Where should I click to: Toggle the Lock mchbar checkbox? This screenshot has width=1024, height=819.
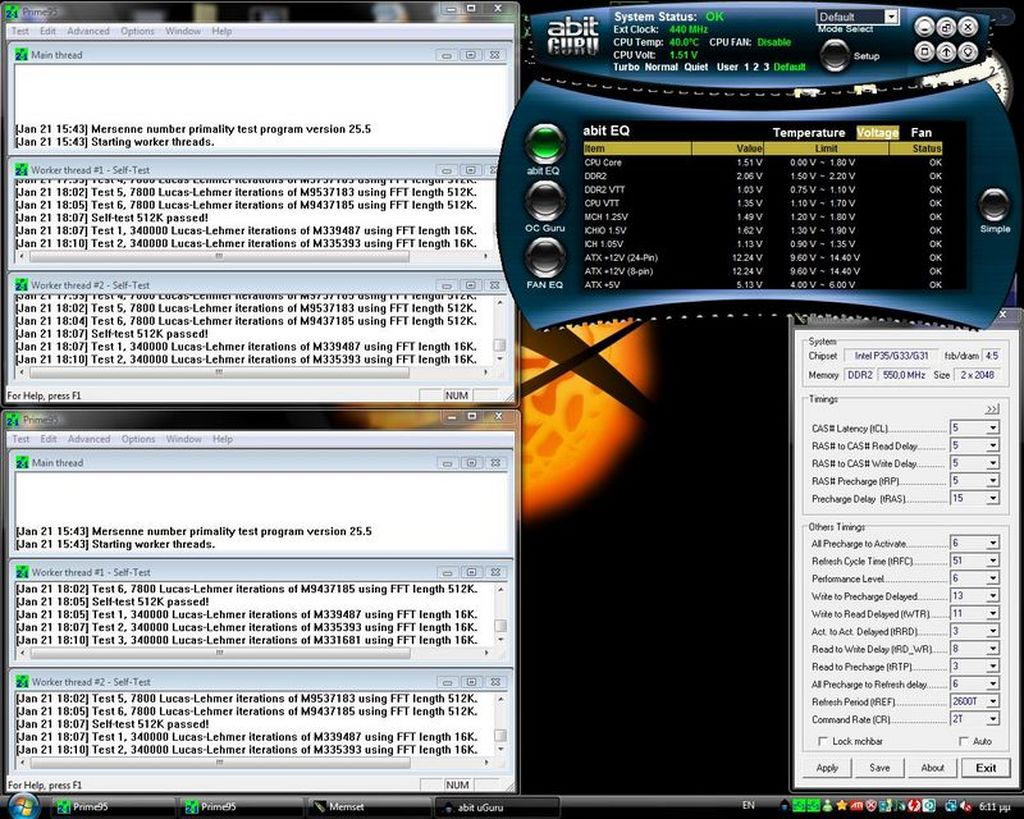point(823,741)
